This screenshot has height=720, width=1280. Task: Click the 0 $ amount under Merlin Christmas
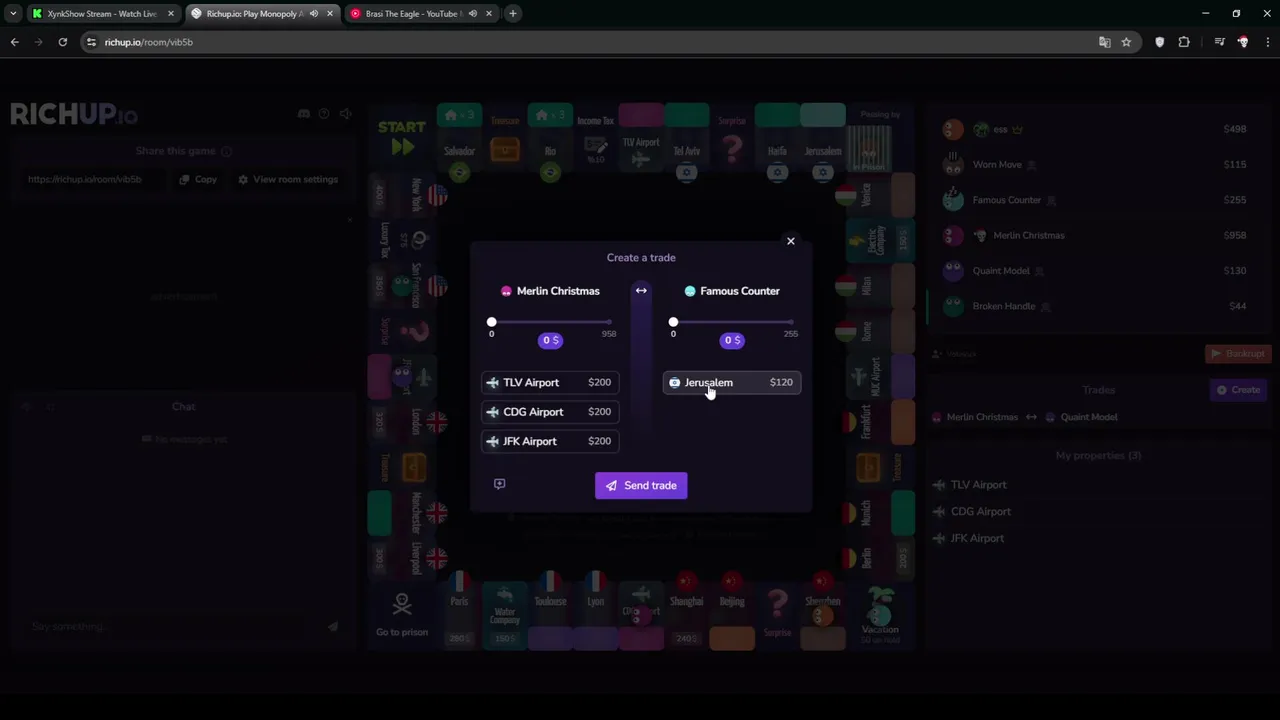pyautogui.click(x=550, y=340)
